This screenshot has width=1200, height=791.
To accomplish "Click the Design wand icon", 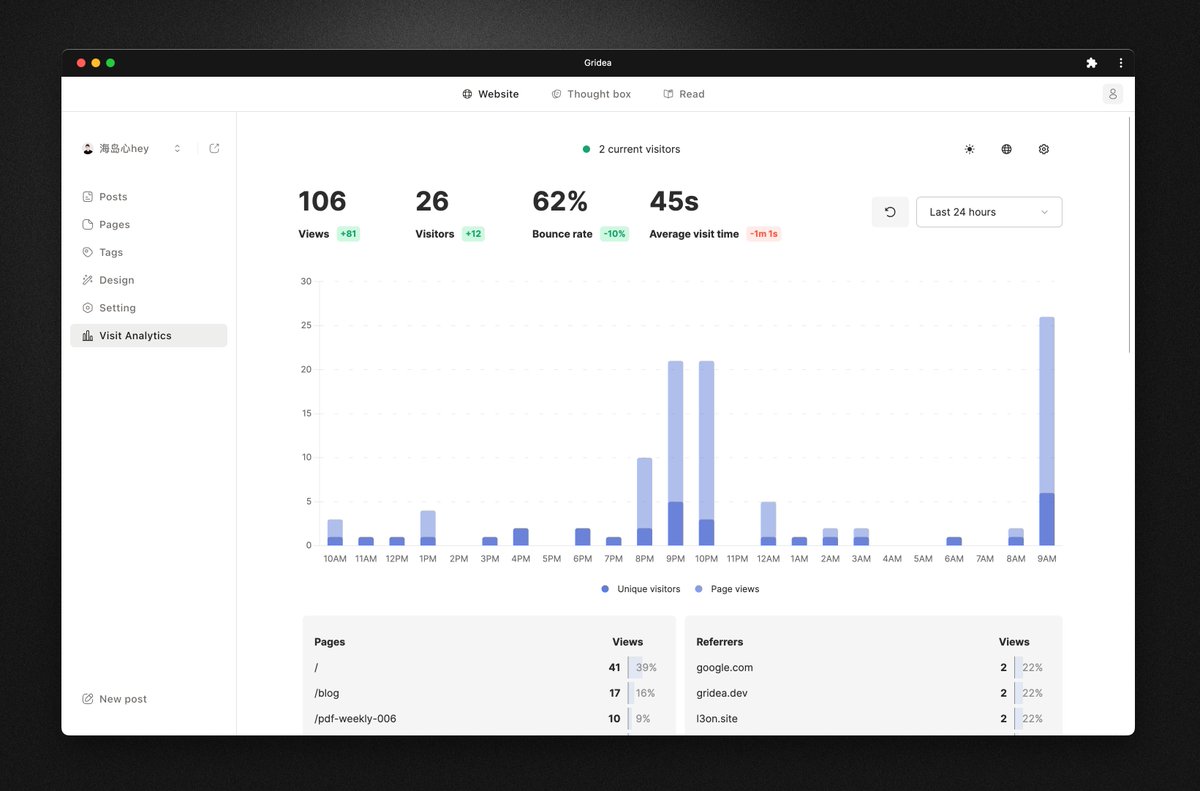I will pos(88,280).
